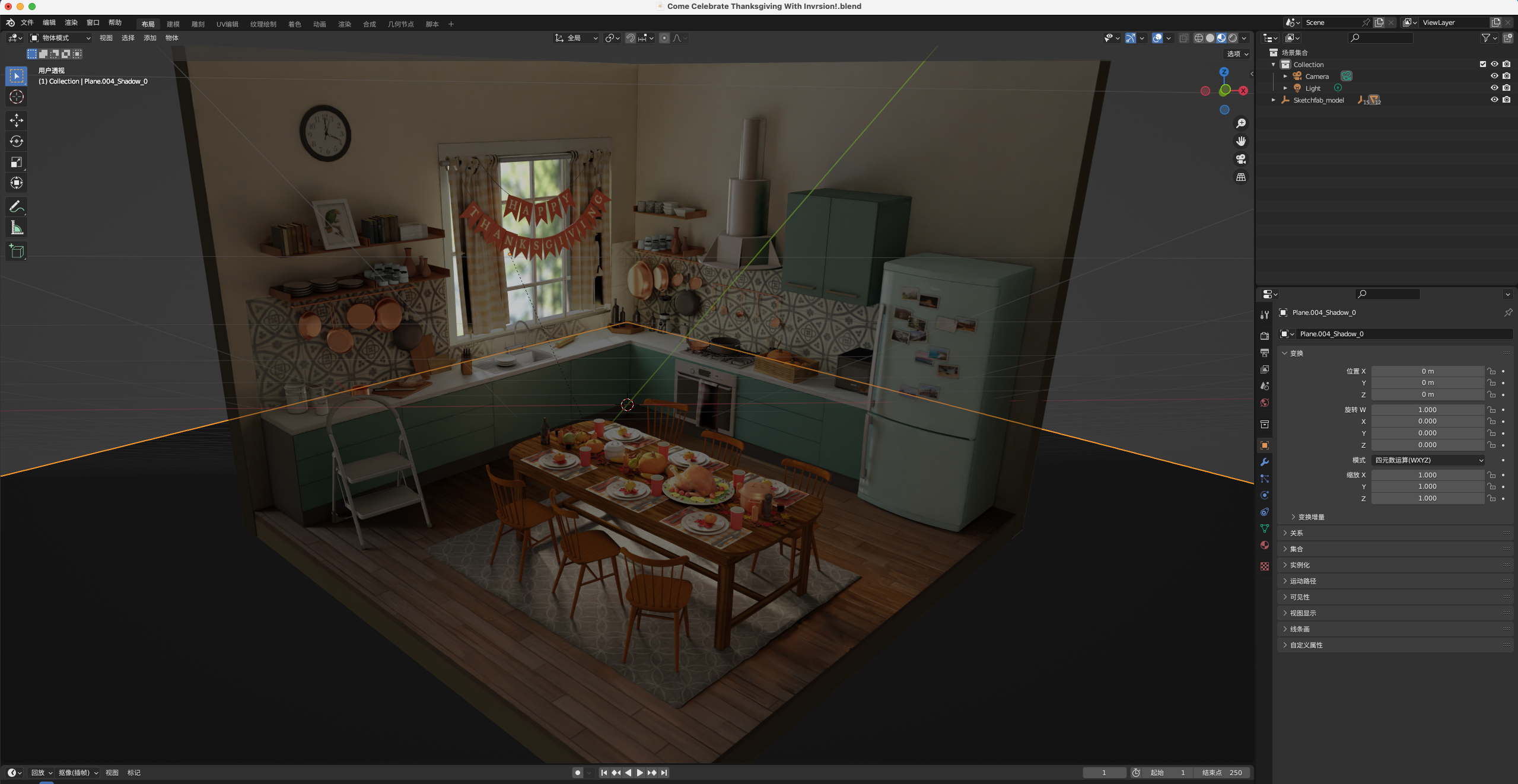Click the red X axis gizmo ball
Viewport: 1518px width, 784px height.
point(1243,91)
